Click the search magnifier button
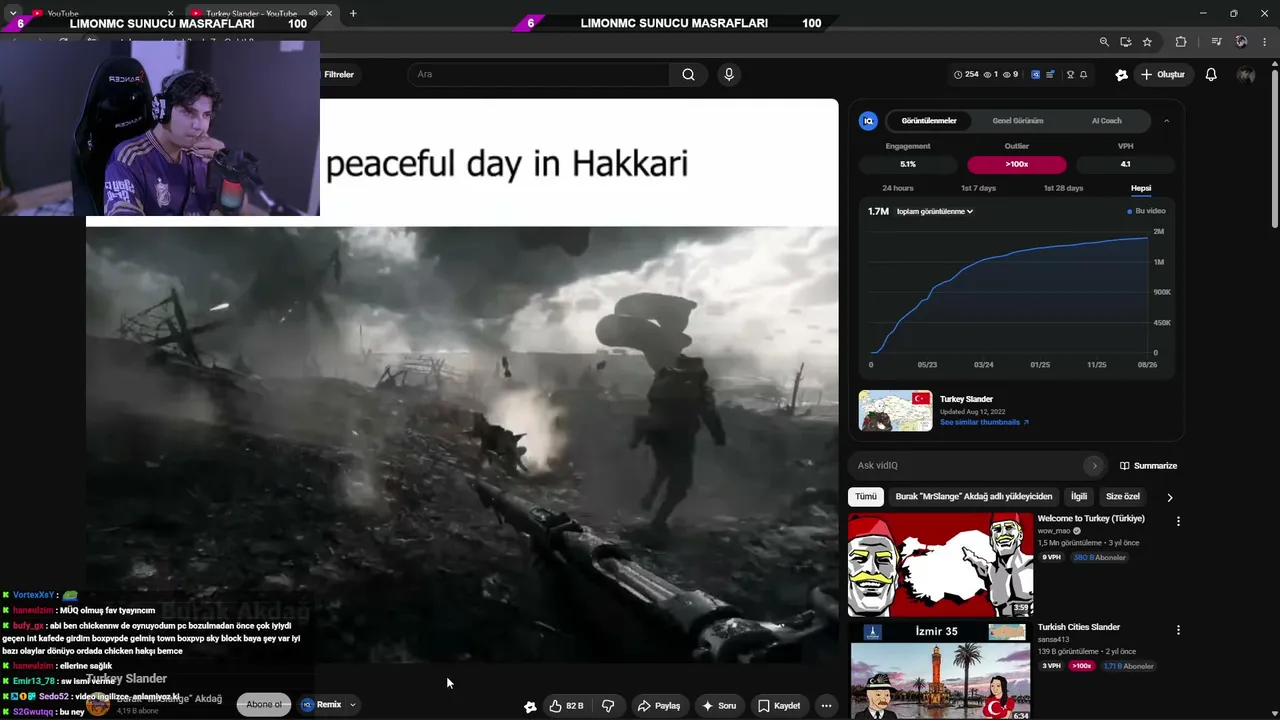This screenshot has width=1280, height=720. click(688, 74)
